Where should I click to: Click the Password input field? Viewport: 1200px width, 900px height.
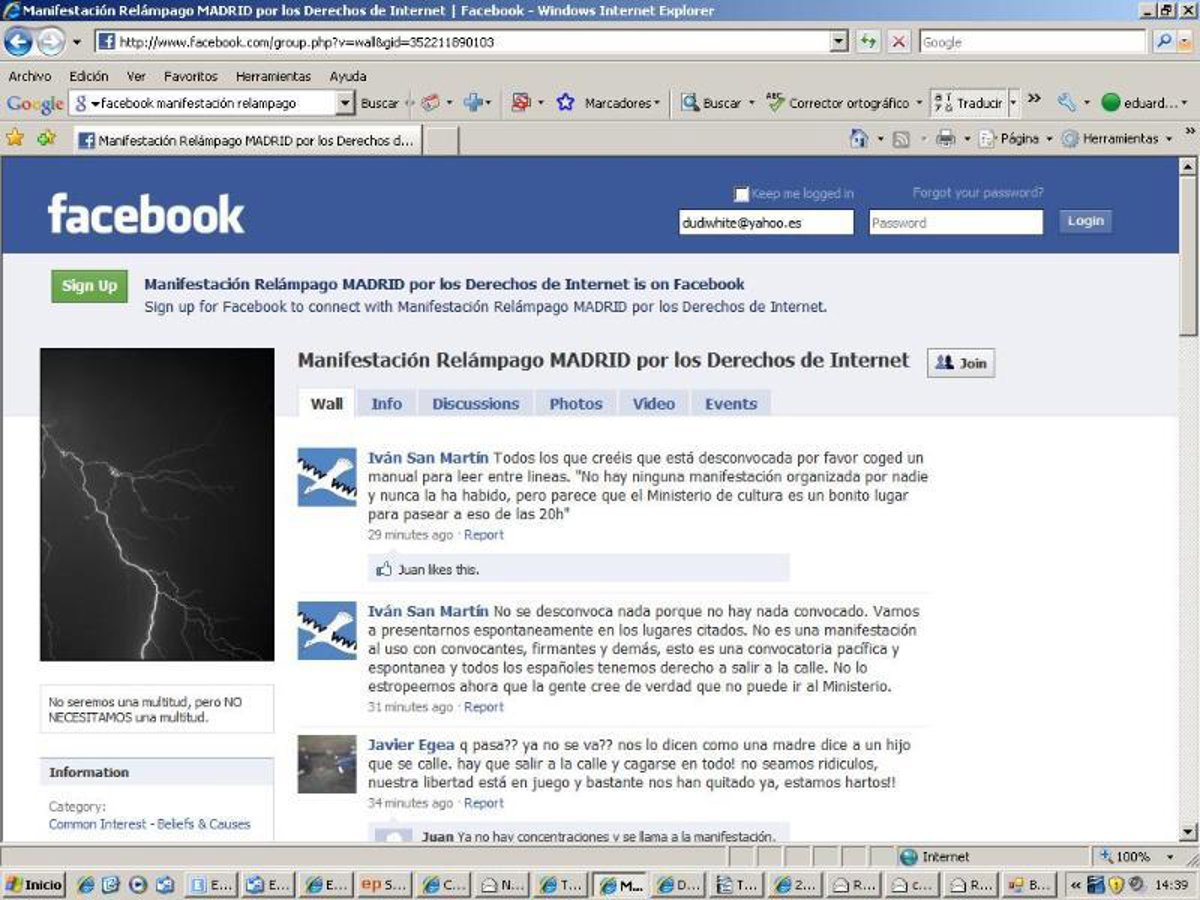(x=955, y=223)
